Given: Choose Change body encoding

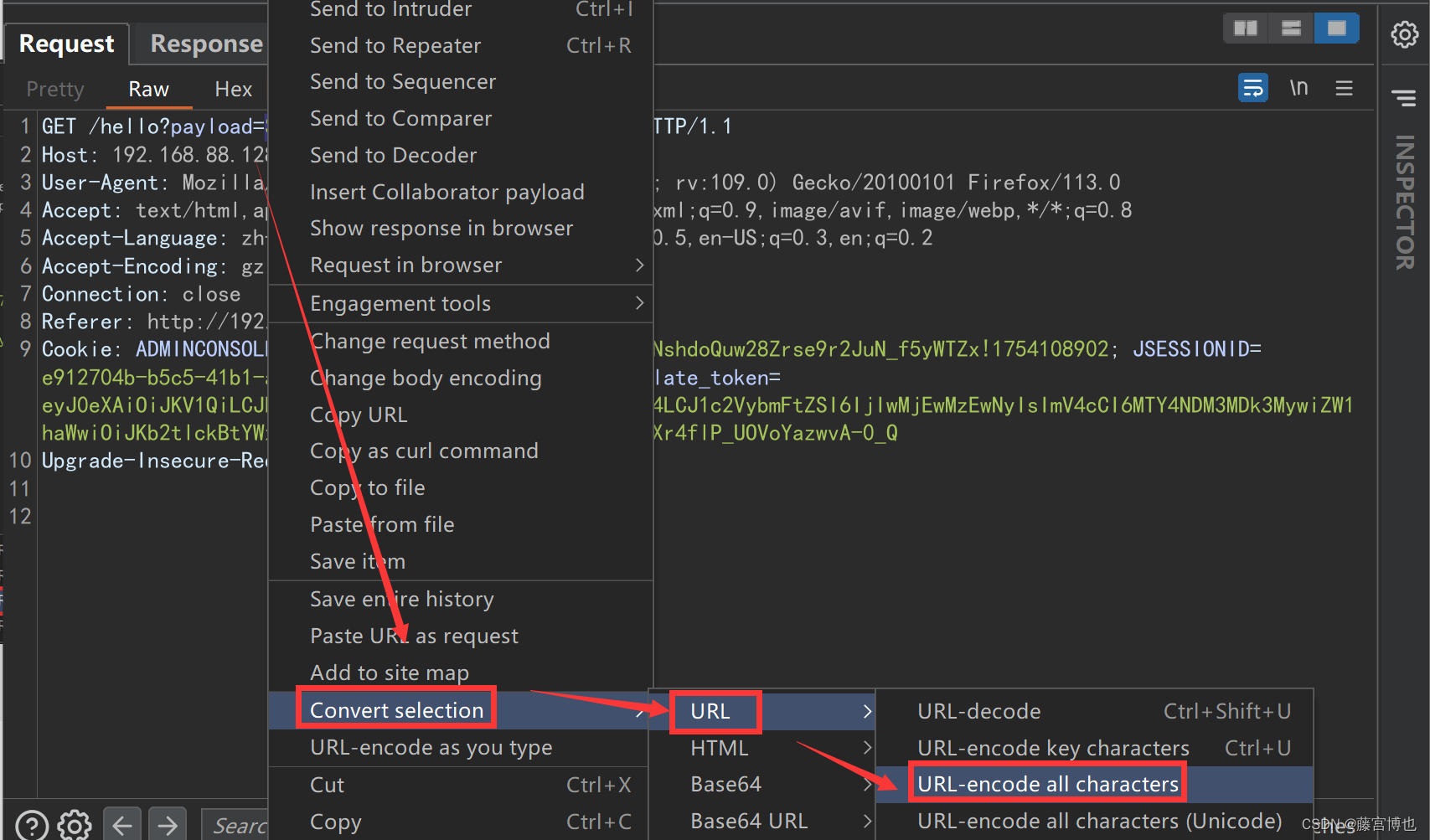Looking at the screenshot, I should (461, 378).
